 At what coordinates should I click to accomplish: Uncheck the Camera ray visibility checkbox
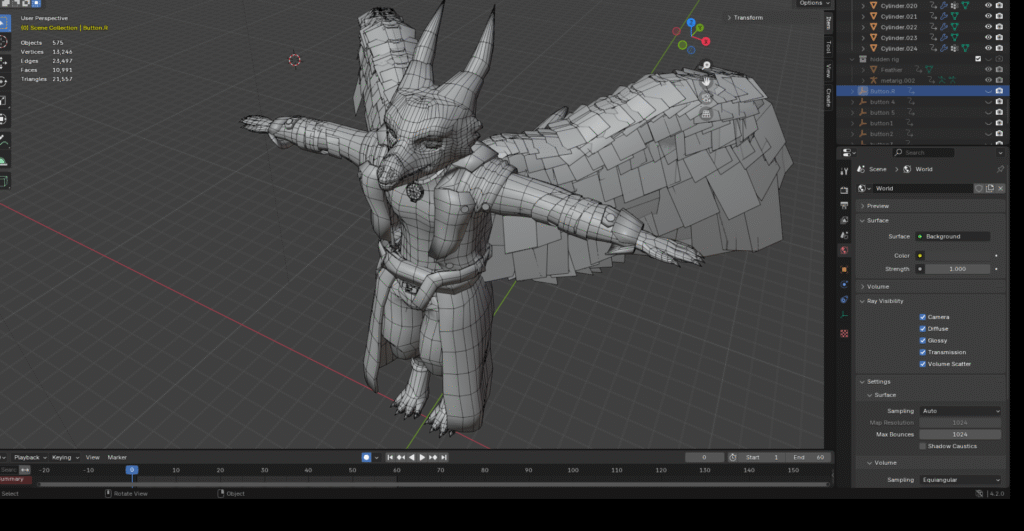[x=923, y=317]
